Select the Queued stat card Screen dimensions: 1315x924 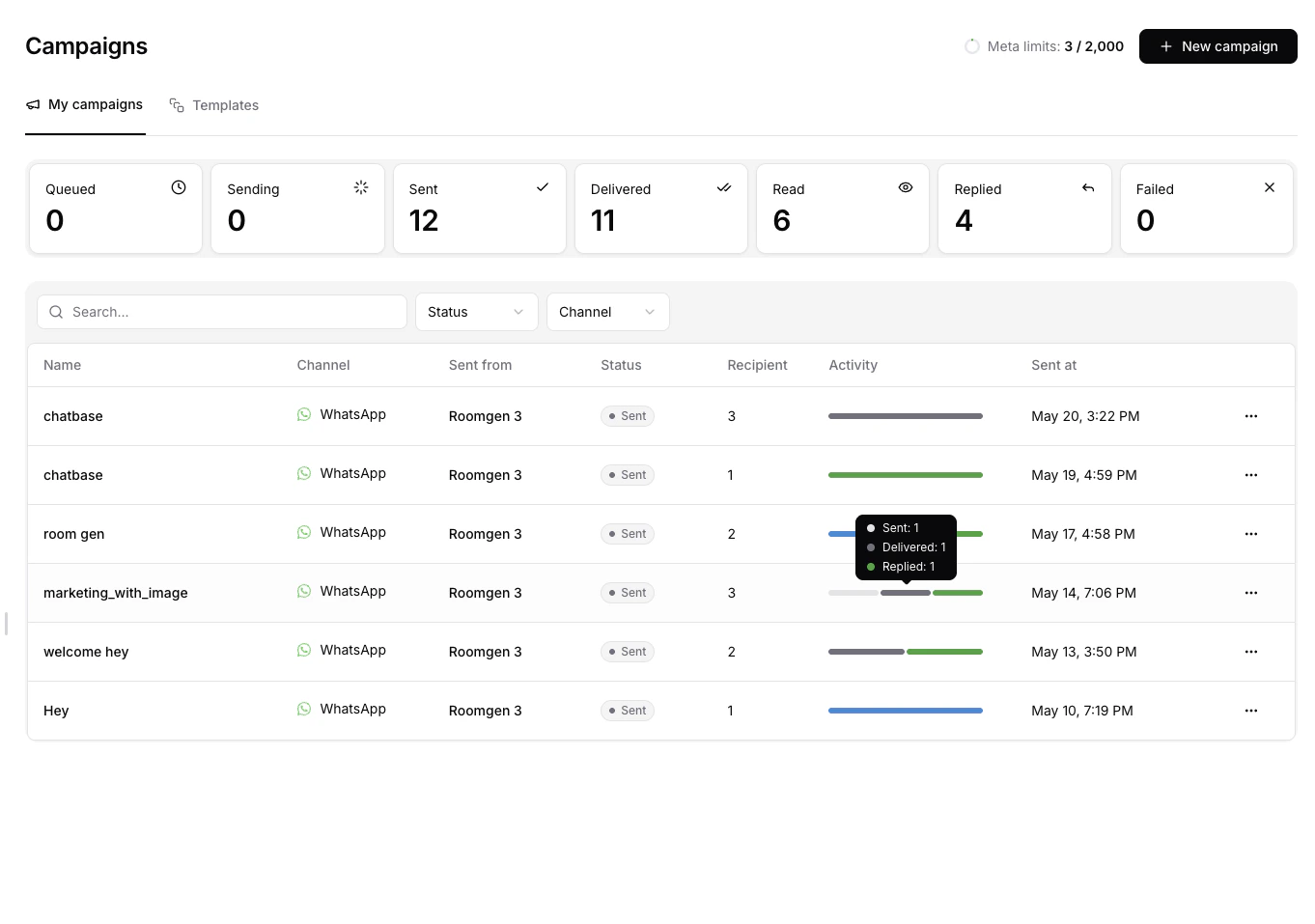pyautogui.click(x=116, y=209)
